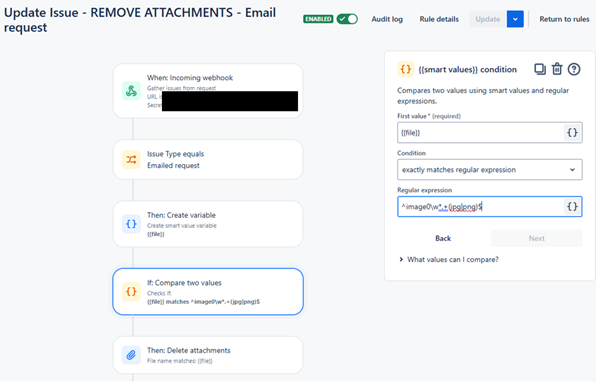Expand What values can I compare
The image size is (596, 382).
[x=449, y=260]
